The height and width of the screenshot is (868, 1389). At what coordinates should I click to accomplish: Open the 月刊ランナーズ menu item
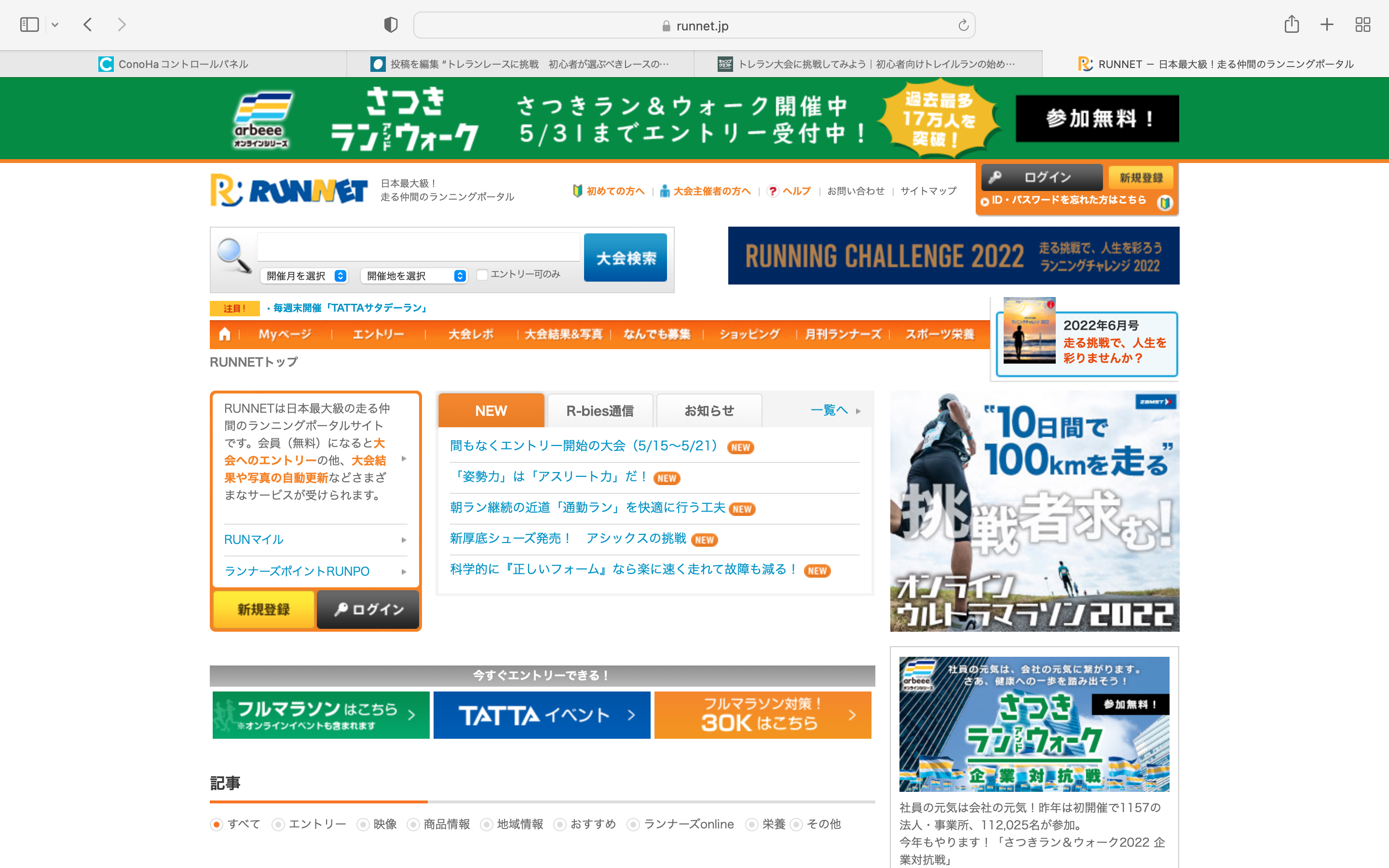point(843,334)
